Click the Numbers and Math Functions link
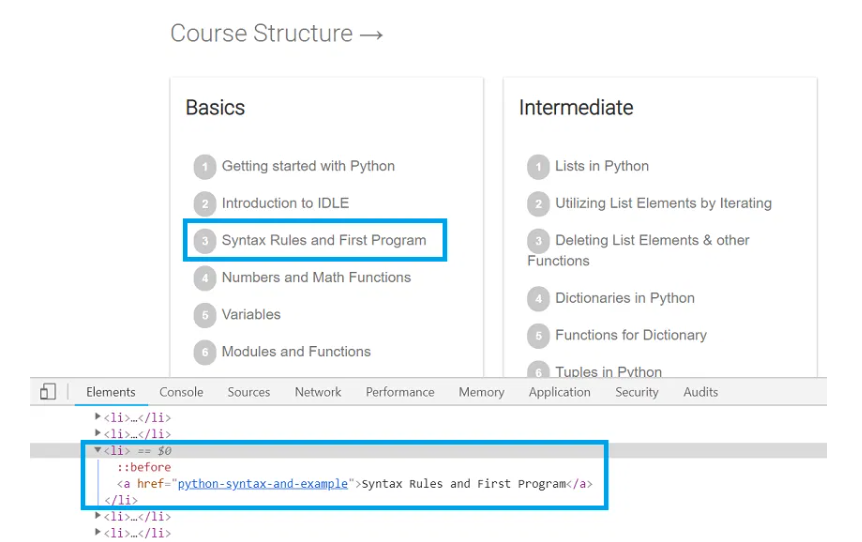Screen dimensions: 862x542 click(x=316, y=277)
